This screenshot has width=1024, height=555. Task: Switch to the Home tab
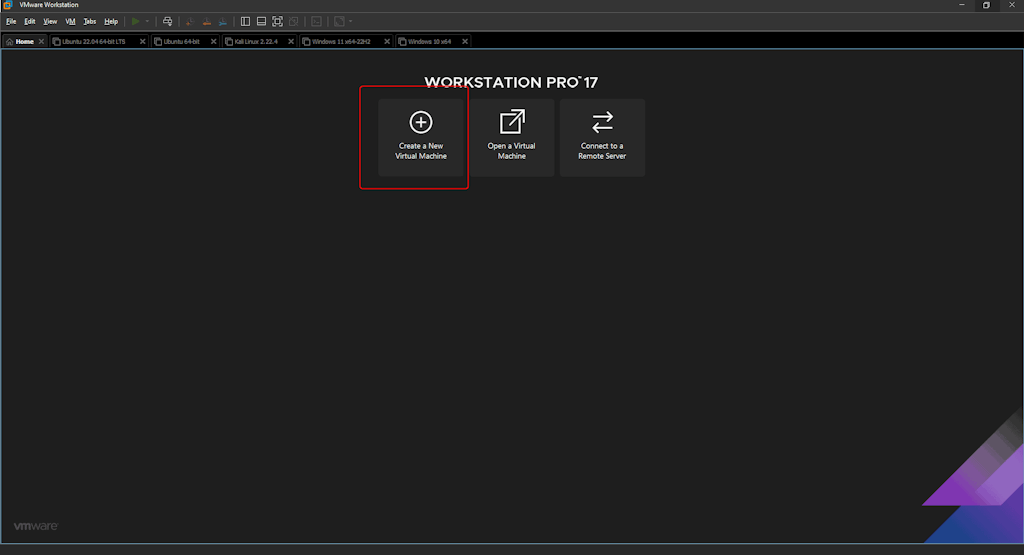(25, 41)
